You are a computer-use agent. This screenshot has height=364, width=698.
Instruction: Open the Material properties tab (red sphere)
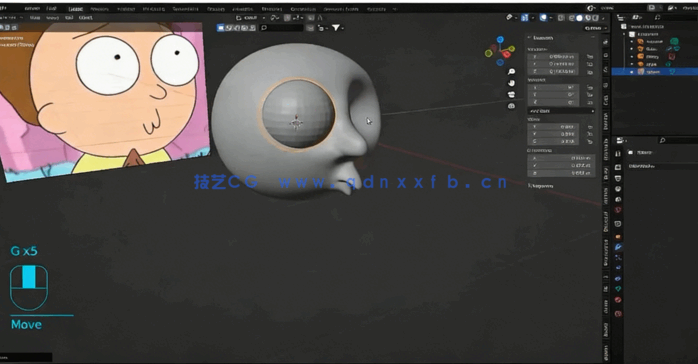click(618, 300)
